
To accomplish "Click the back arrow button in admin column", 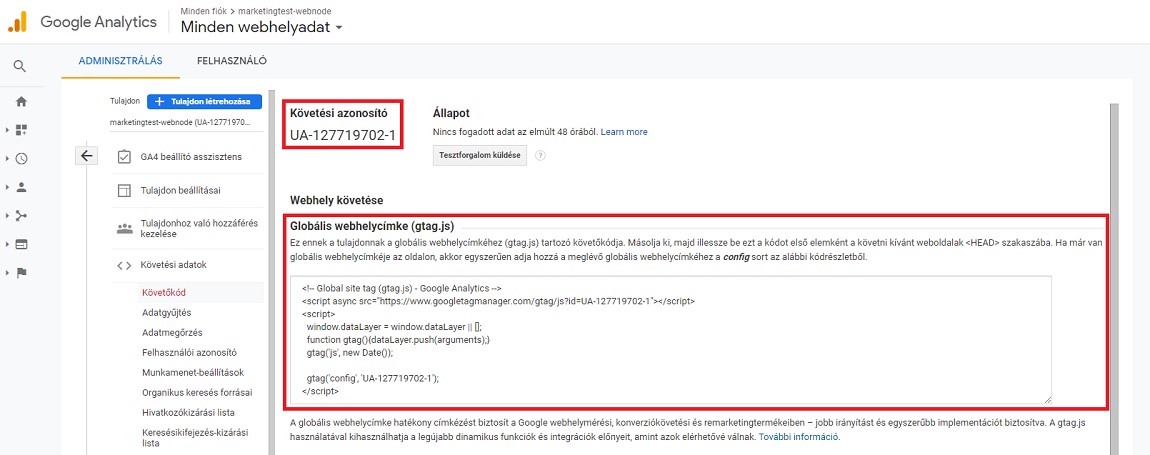I will 86,156.
